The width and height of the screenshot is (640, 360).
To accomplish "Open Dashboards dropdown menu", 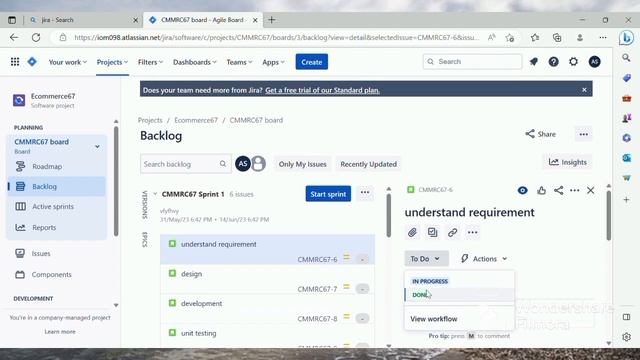I will coord(195,62).
